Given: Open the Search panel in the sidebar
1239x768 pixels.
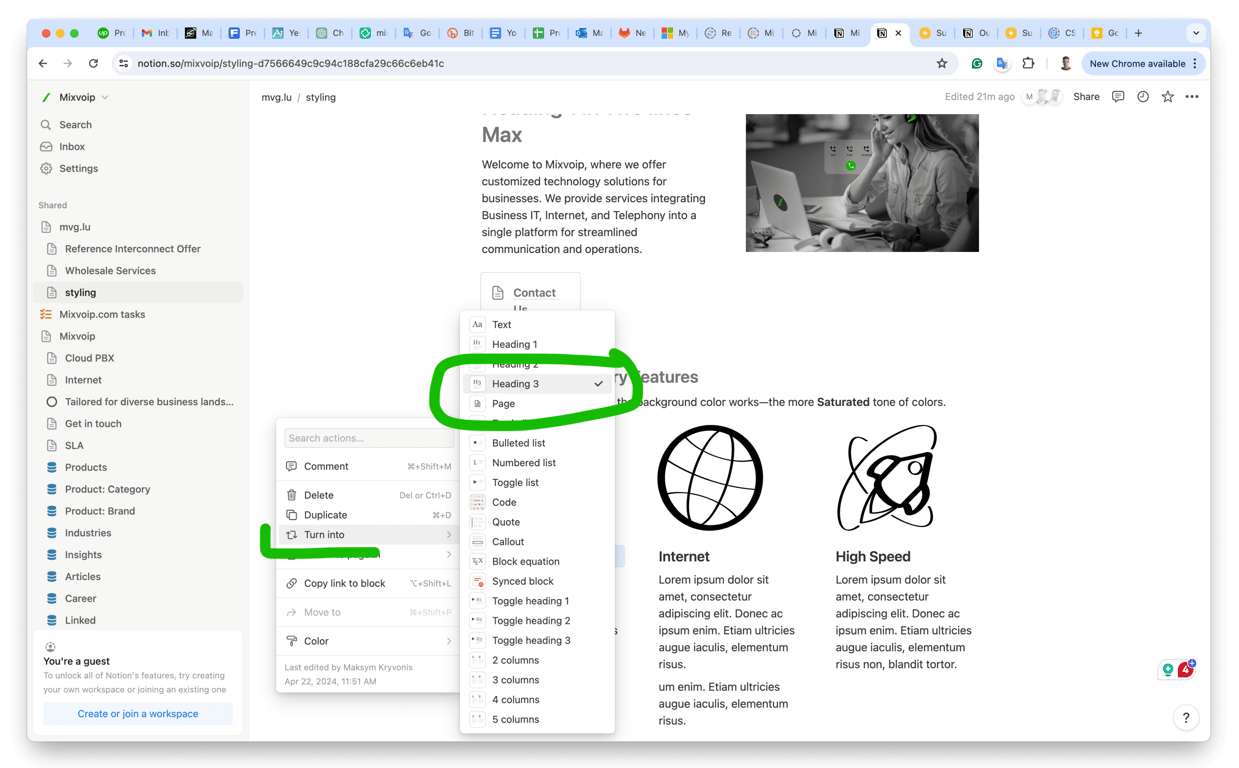Looking at the screenshot, I should click(x=74, y=124).
